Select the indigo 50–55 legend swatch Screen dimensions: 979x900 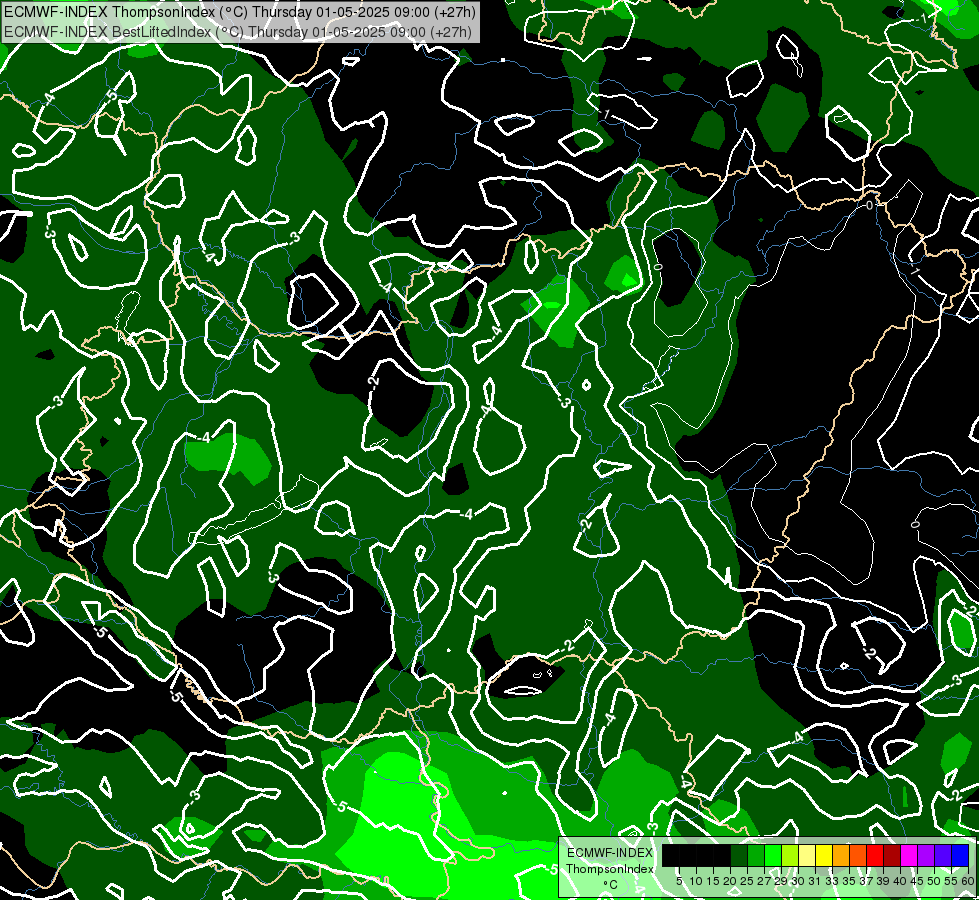(943, 856)
